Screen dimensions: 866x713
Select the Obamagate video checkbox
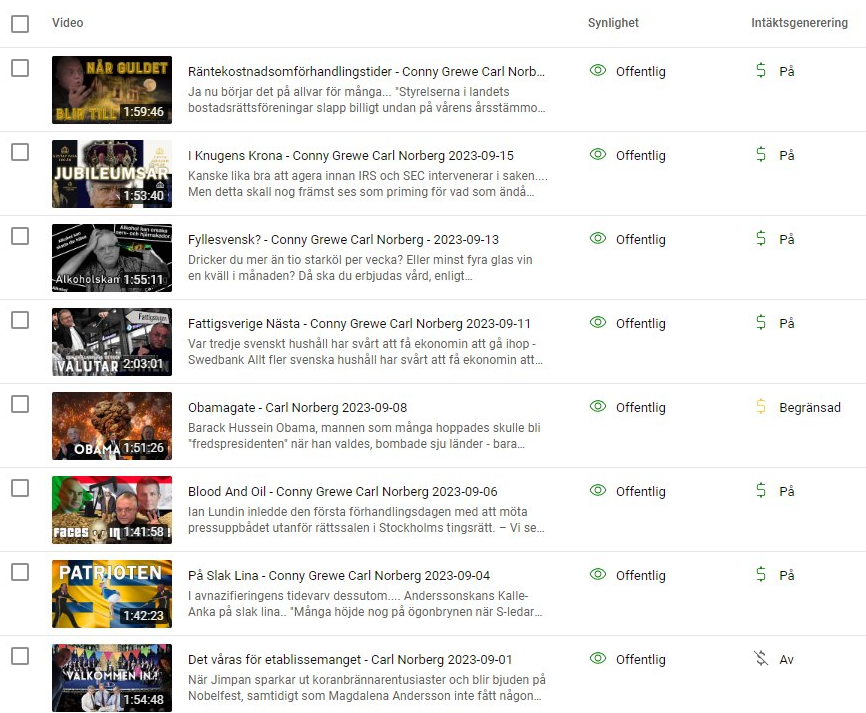[20, 404]
